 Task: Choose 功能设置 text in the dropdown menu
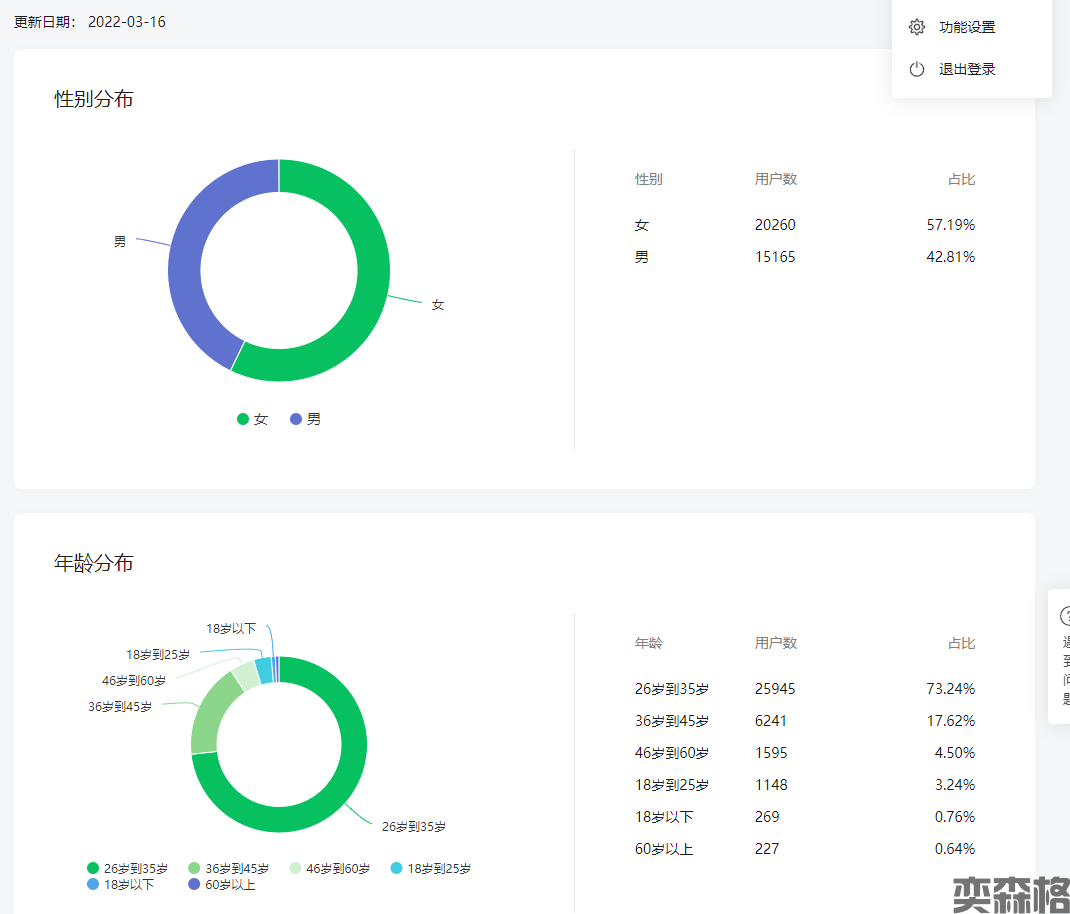(967, 27)
